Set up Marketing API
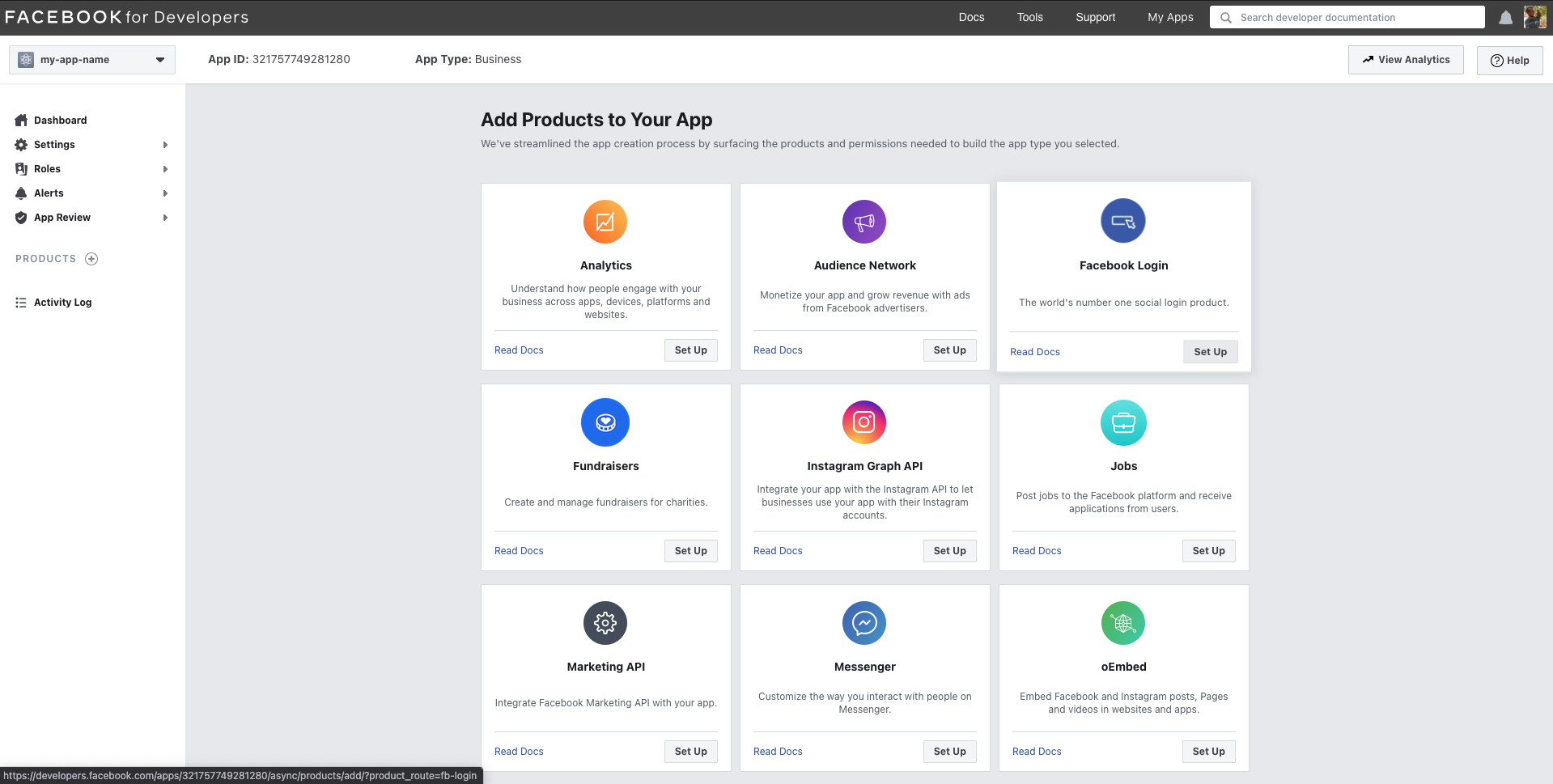The width and height of the screenshot is (1553, 784). pos(691,752)
